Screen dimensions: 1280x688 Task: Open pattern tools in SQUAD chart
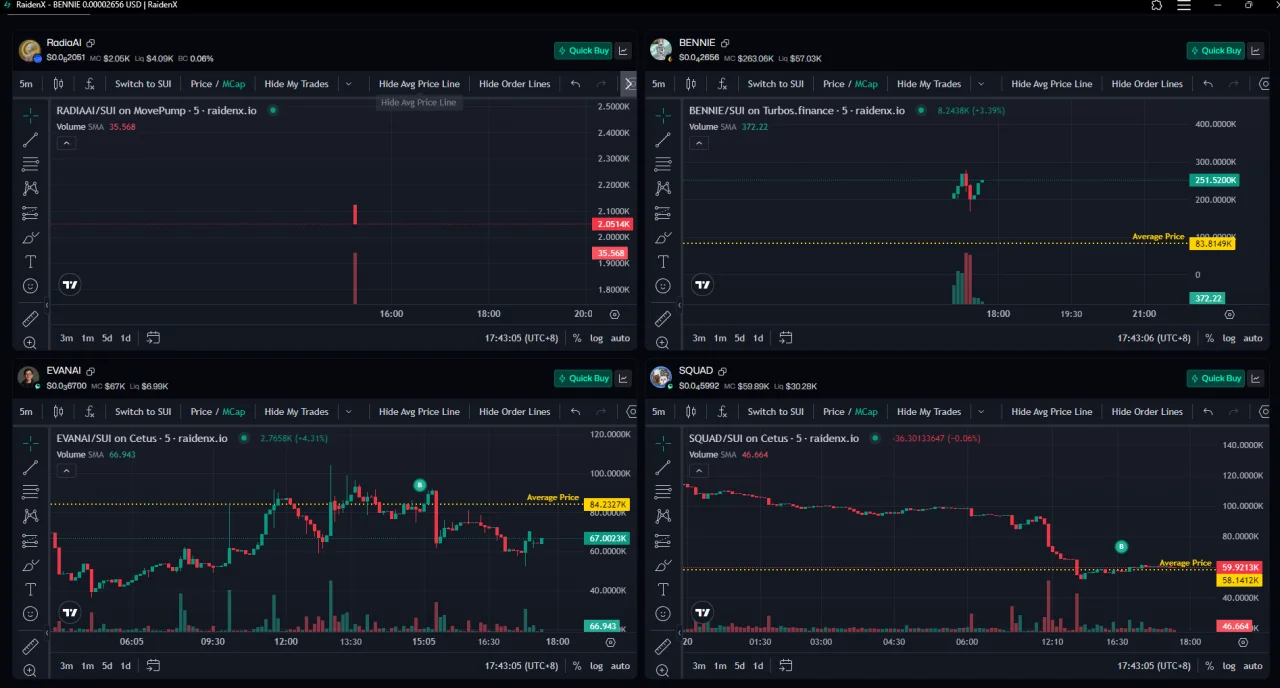tap(662, 516)
